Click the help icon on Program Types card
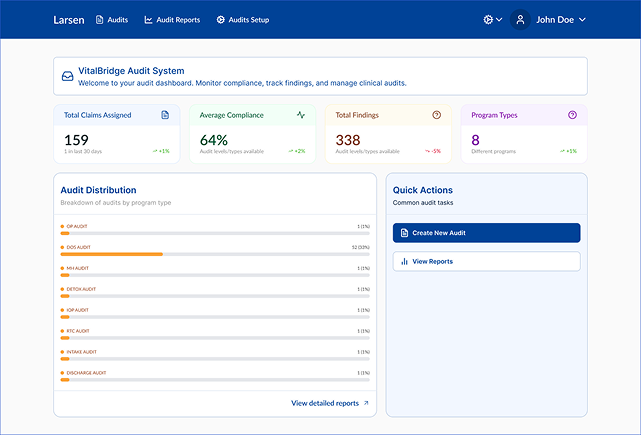 (x=572, y=115)
